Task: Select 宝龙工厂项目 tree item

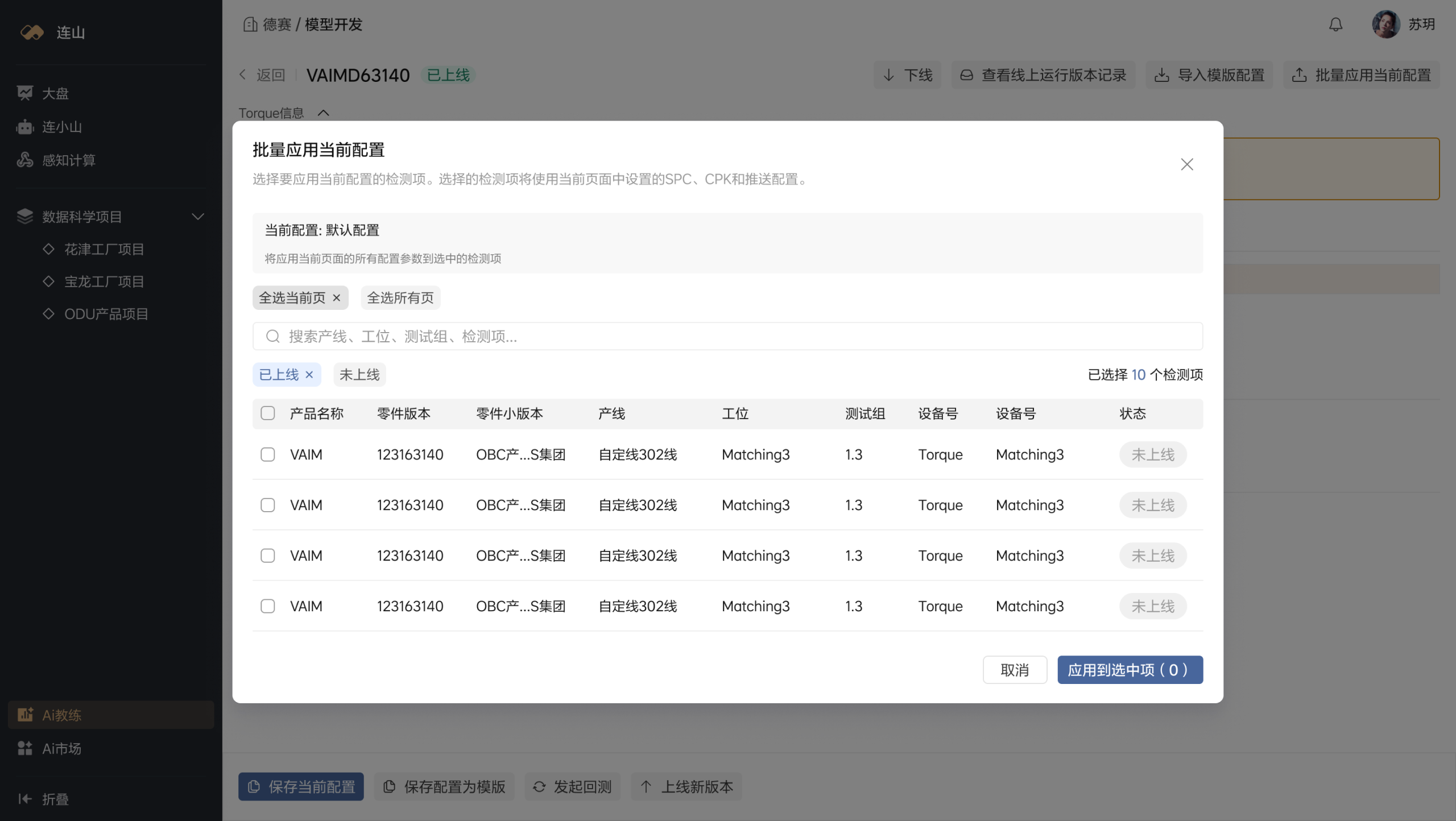Action: (x=104, y=281)
